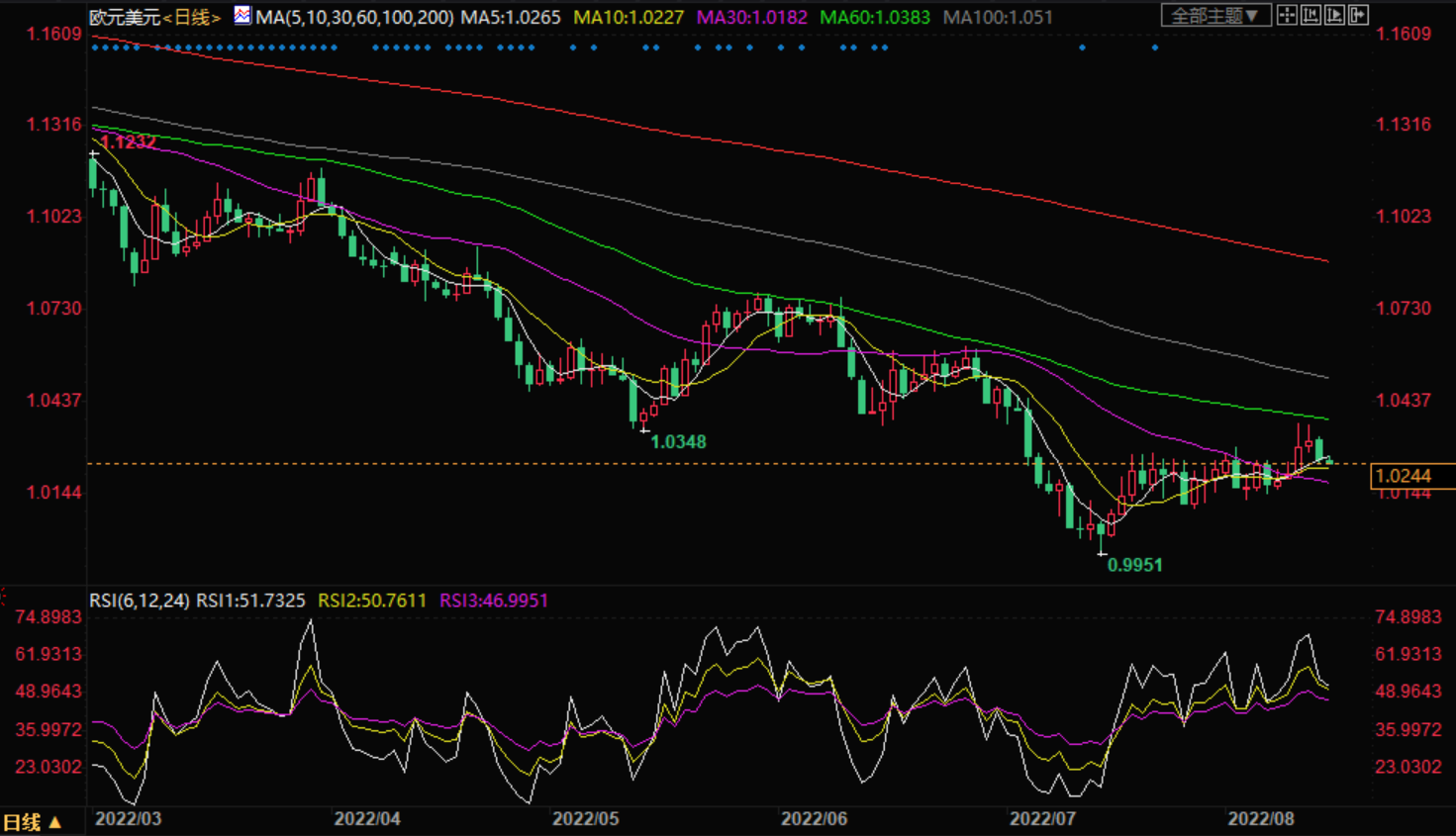Click the 2022/06 date on time axis
This screenshot has width=1456, height=836.
[x=814, y=819]
